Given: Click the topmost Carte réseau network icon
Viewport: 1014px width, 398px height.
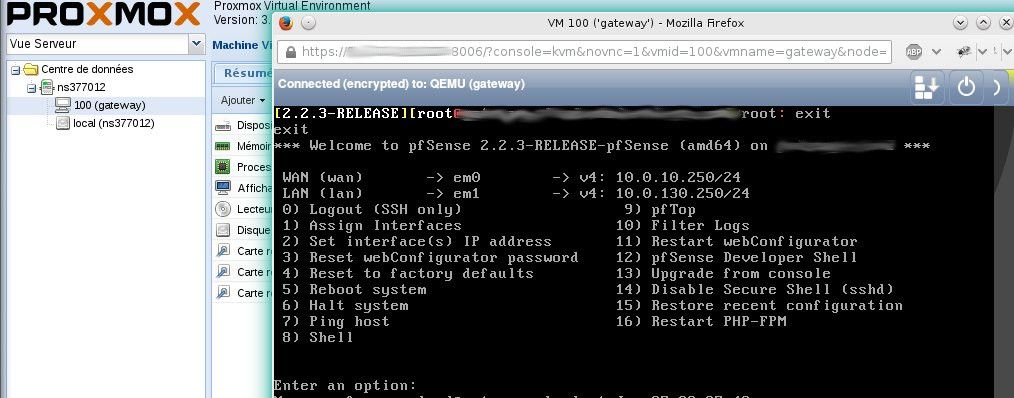Looking at the screenshot, I should coord(223,250).
